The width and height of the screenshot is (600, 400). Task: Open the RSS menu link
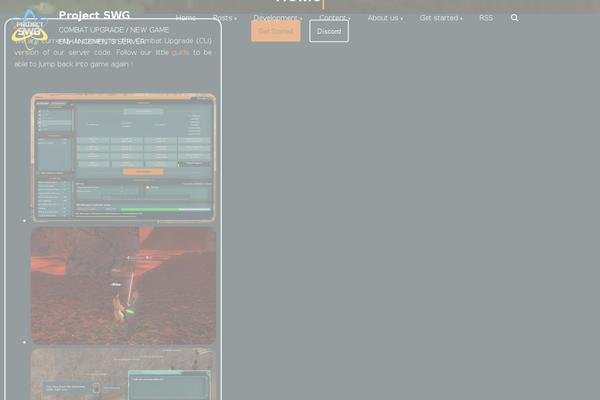point(486,18)
